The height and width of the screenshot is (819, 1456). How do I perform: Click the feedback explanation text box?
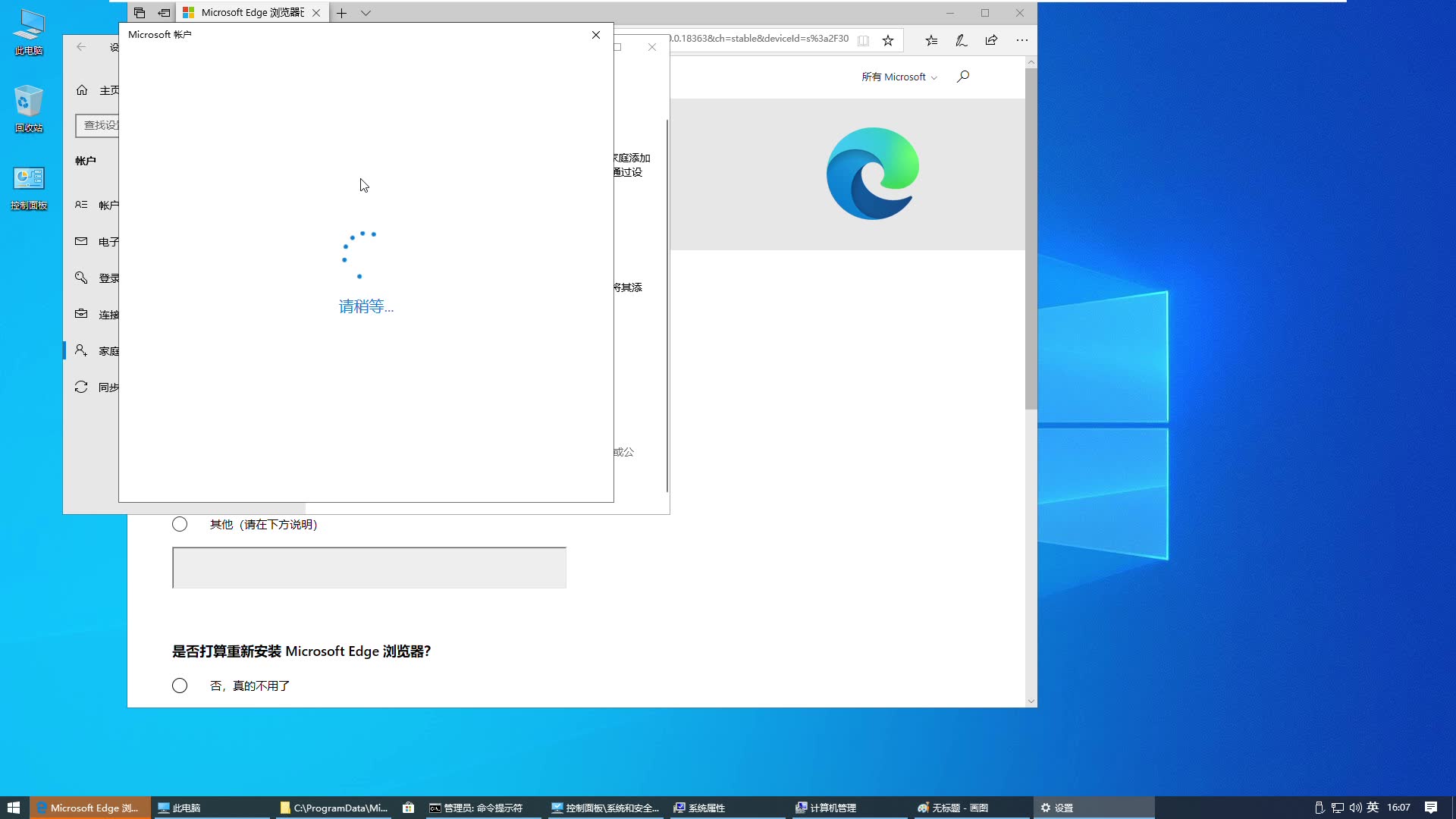[x=369, y=568]
